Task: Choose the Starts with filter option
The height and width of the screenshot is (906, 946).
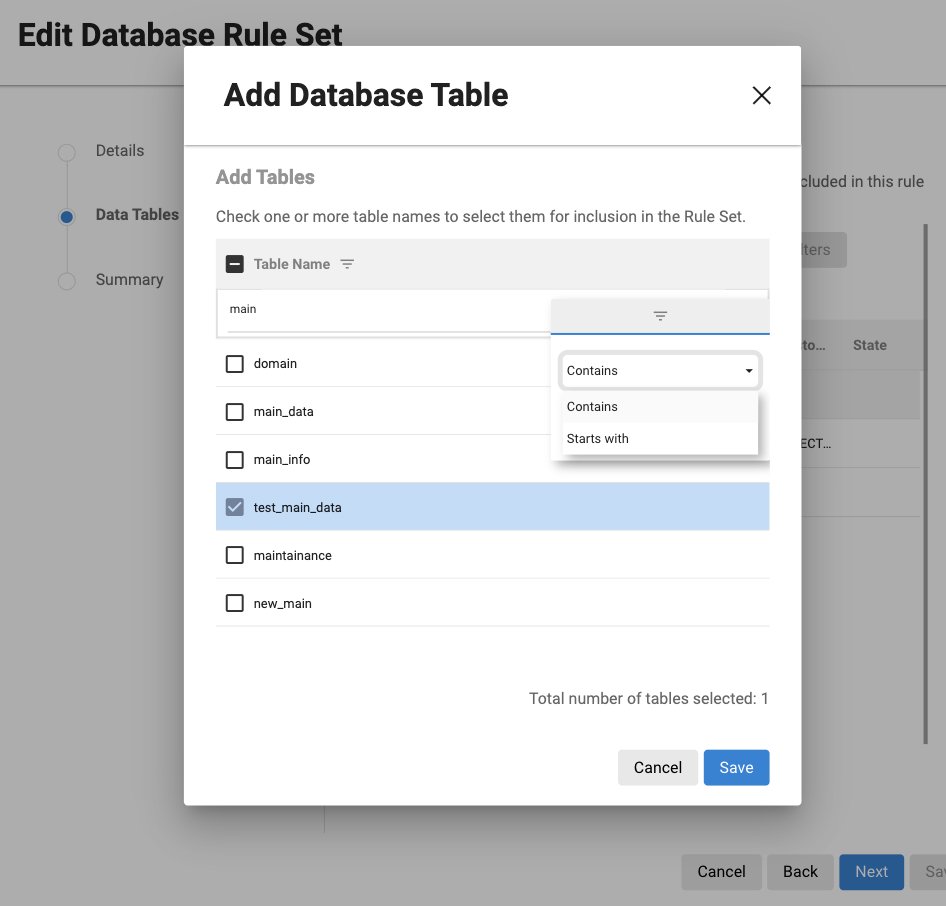Action: click(597, 439)
